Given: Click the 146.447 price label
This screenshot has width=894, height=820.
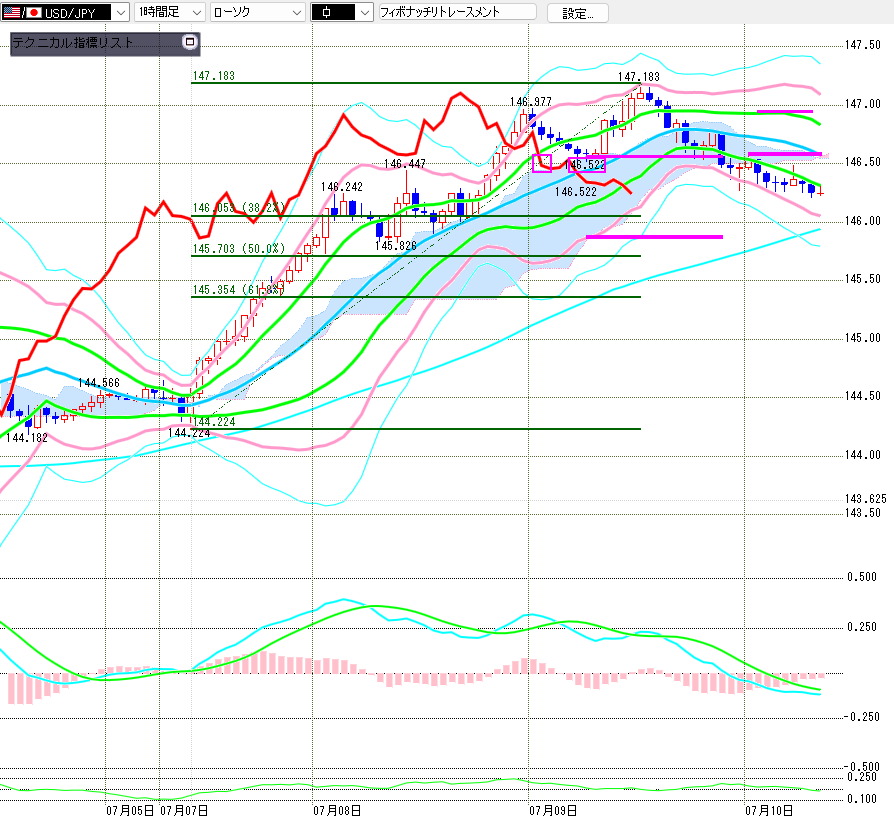Looking at the screenshot, I should [x=404, y=164].
